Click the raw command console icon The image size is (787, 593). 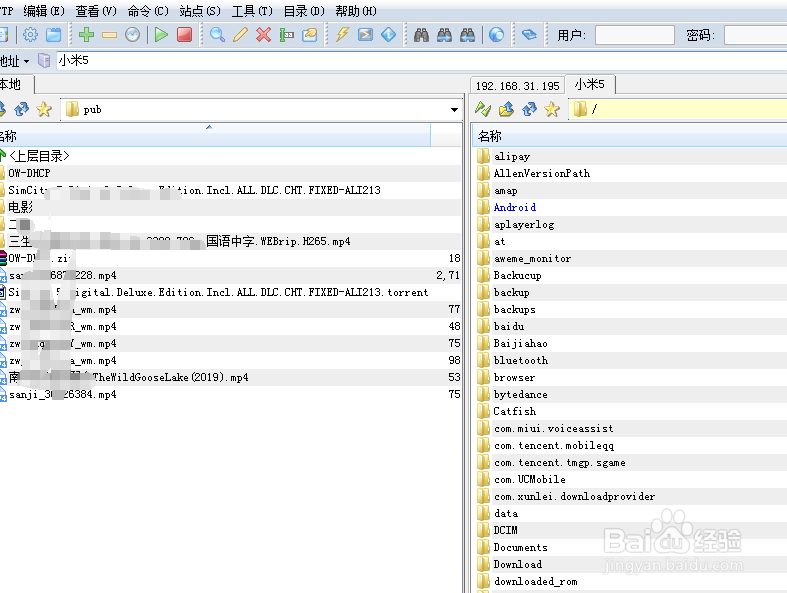365,35
